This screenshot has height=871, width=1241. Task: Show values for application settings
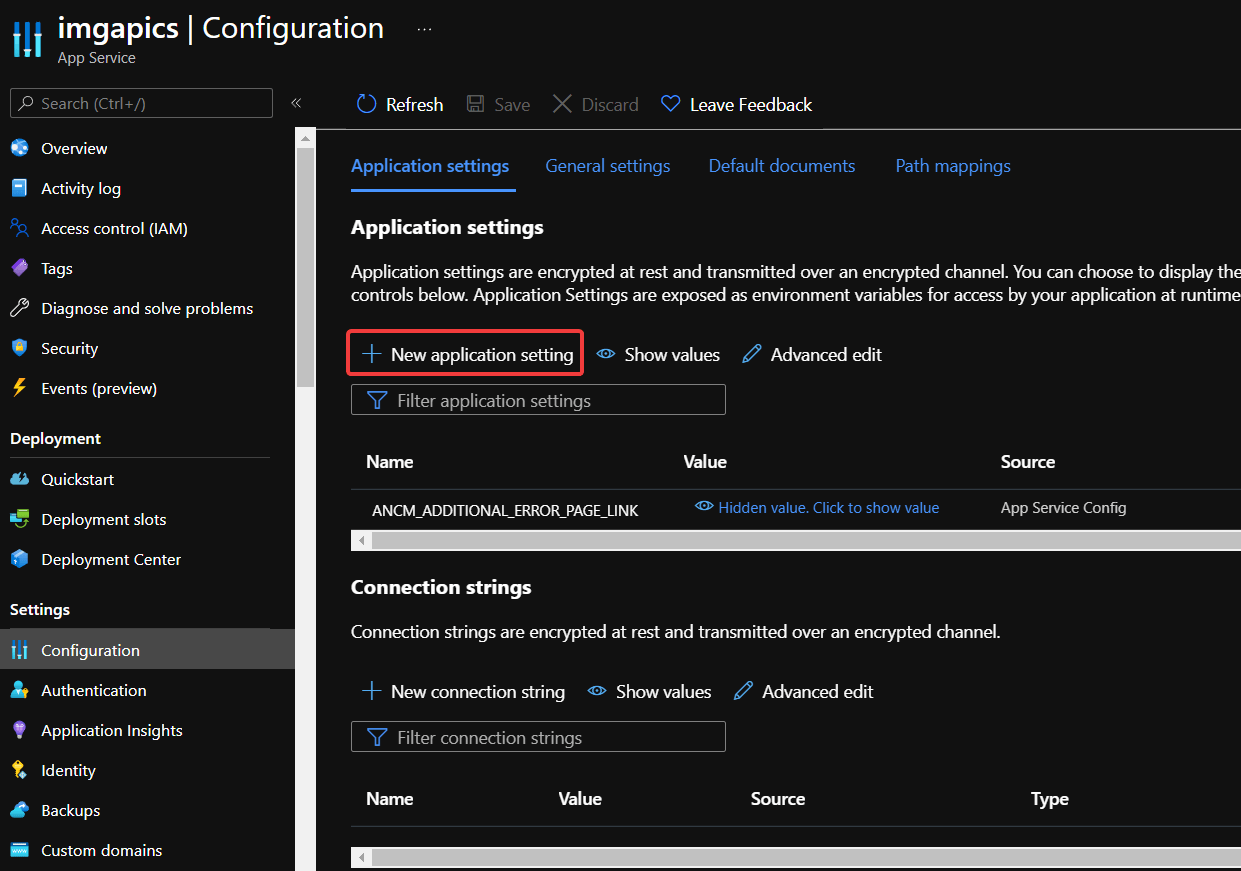coord(658,355)
